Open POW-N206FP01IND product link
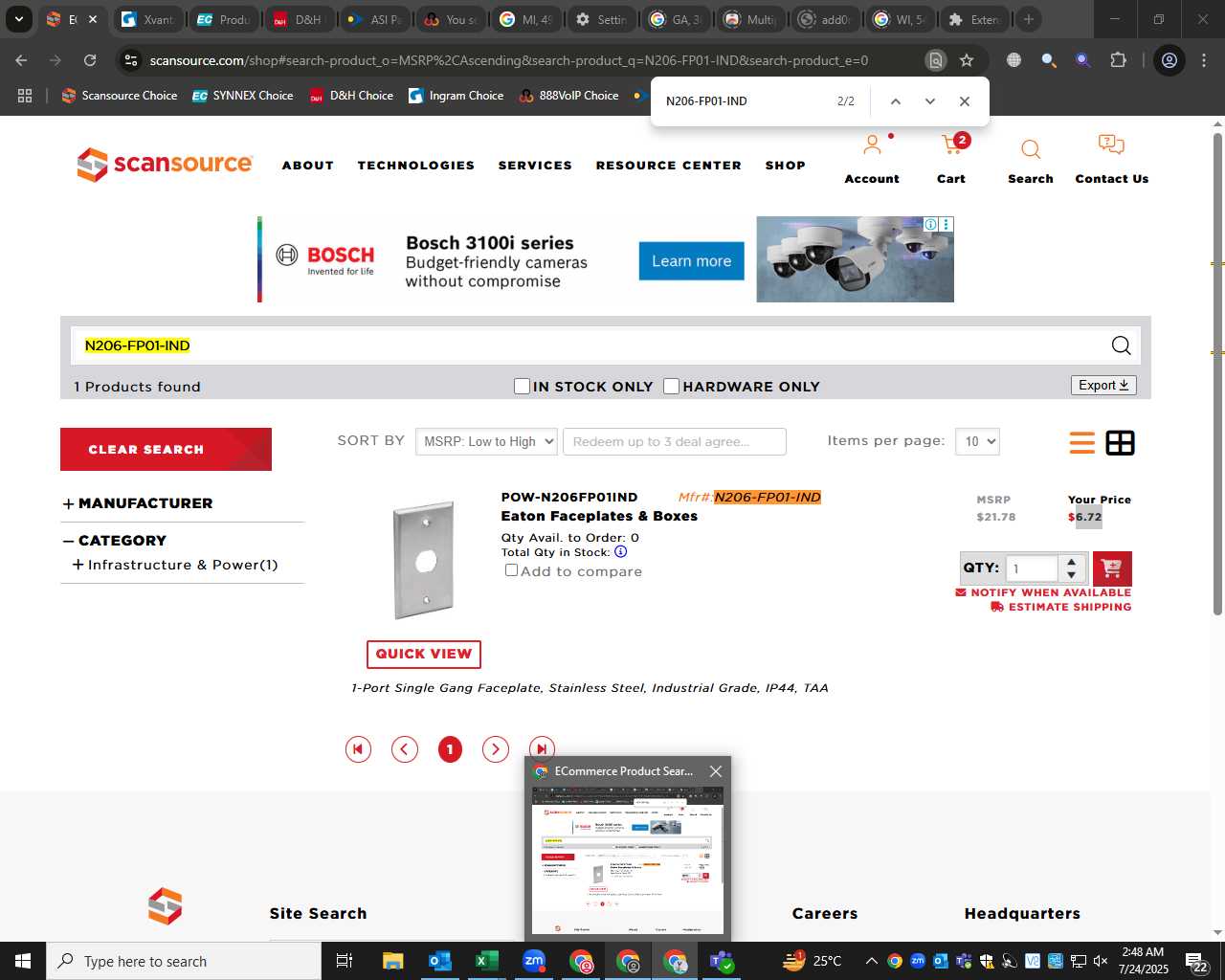Screen dimensions: 1225x980 pyautogui.click(x=569, y=497)
